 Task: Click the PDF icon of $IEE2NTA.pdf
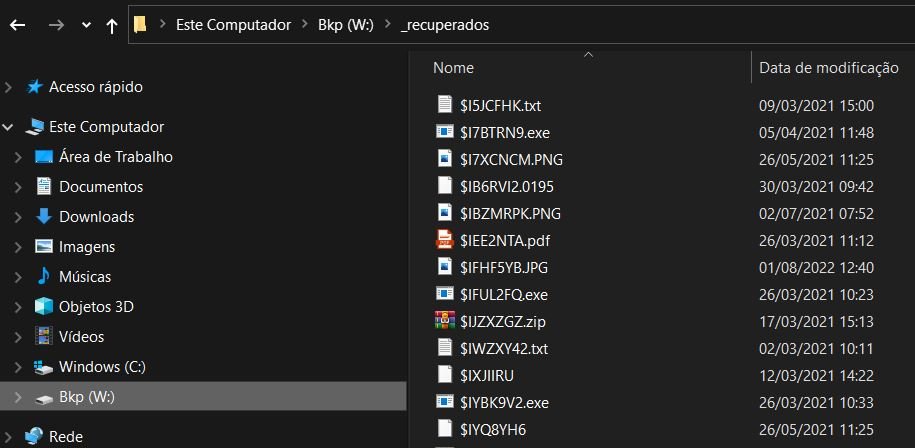coord(445,240)
